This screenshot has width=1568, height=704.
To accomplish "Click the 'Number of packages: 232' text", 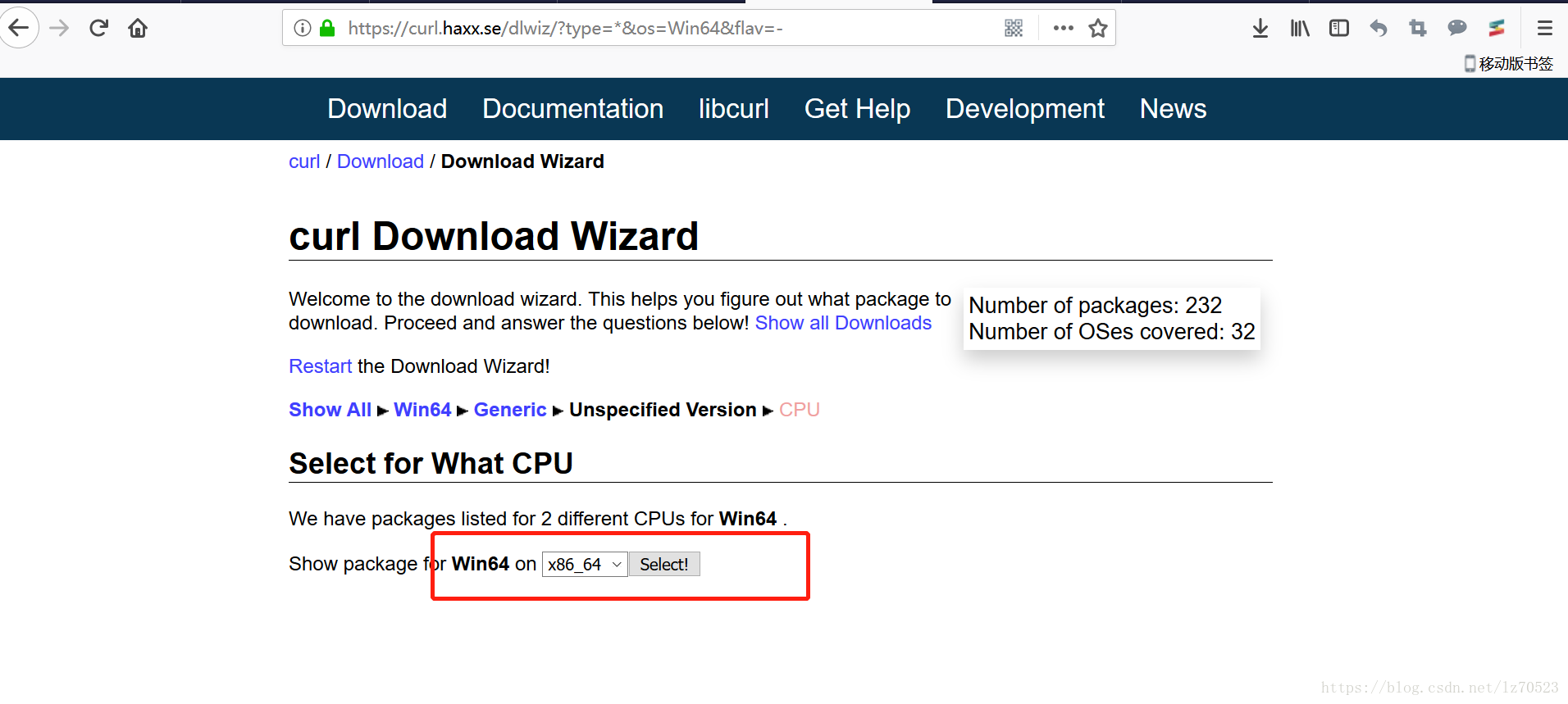I will point(1096,306).
